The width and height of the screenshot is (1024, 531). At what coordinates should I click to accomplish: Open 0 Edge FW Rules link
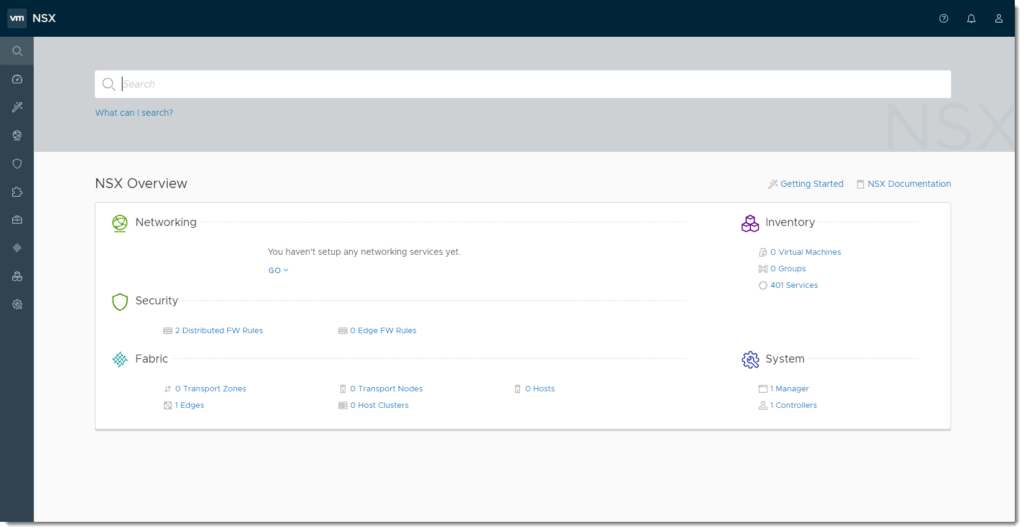click(383, 330)
